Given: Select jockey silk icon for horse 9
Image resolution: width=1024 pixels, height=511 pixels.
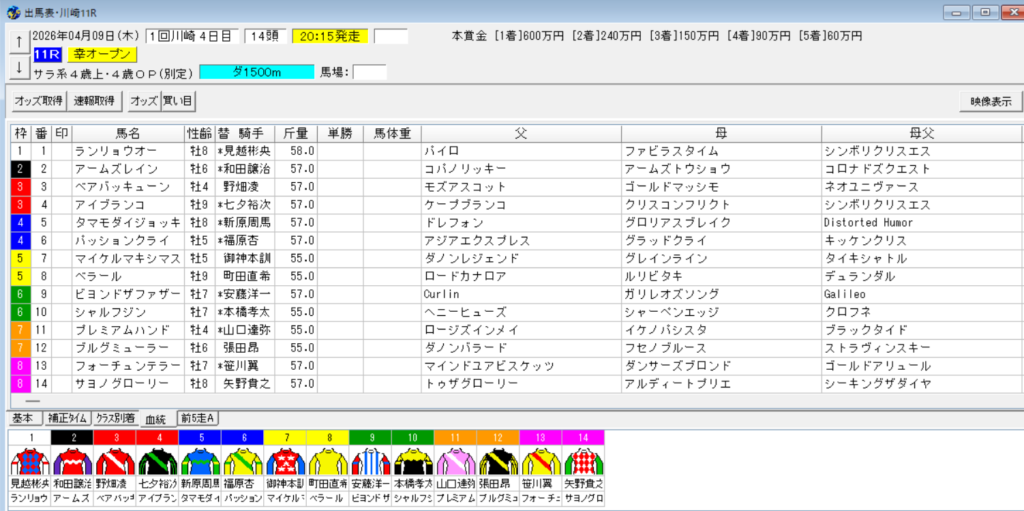Looking at the screenshot, I should 369,462.
